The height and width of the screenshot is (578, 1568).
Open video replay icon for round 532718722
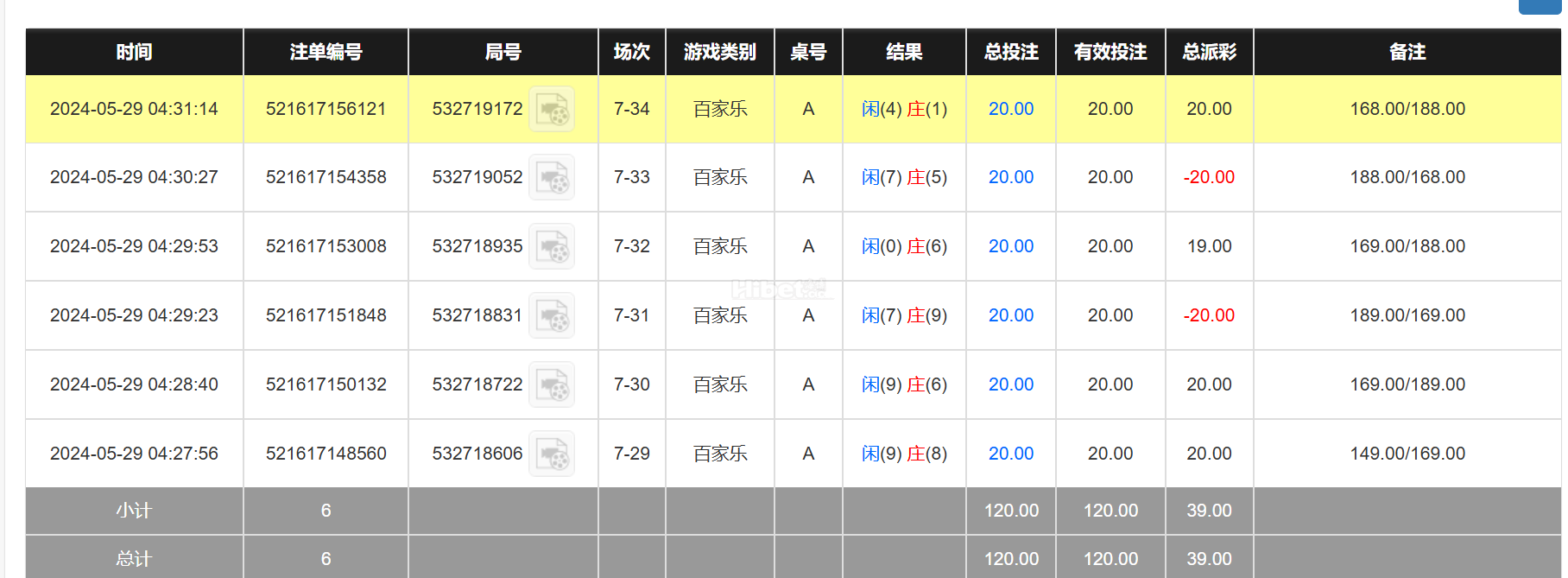(552, 384)
